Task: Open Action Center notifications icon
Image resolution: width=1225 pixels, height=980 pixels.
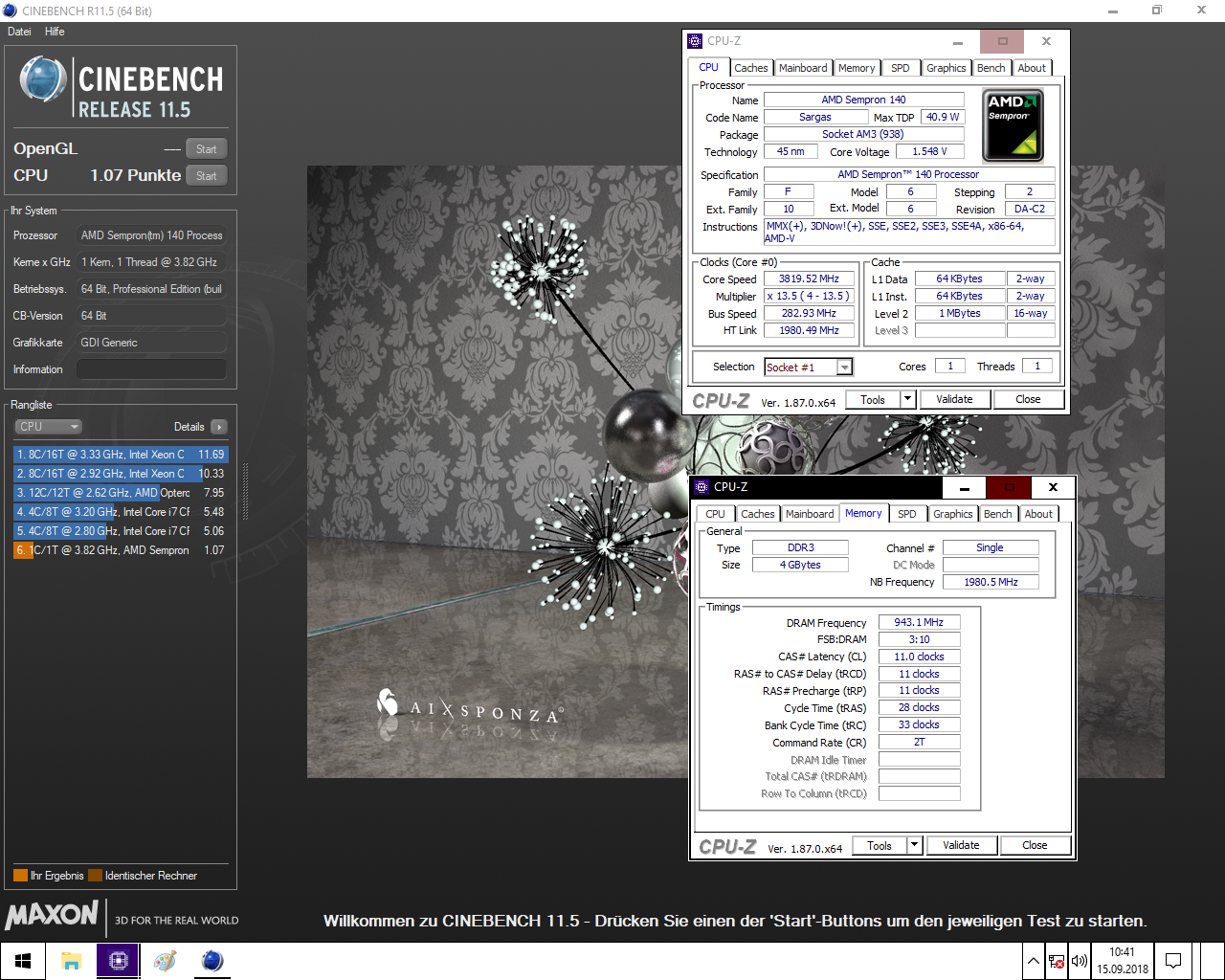Action: 1172,961
